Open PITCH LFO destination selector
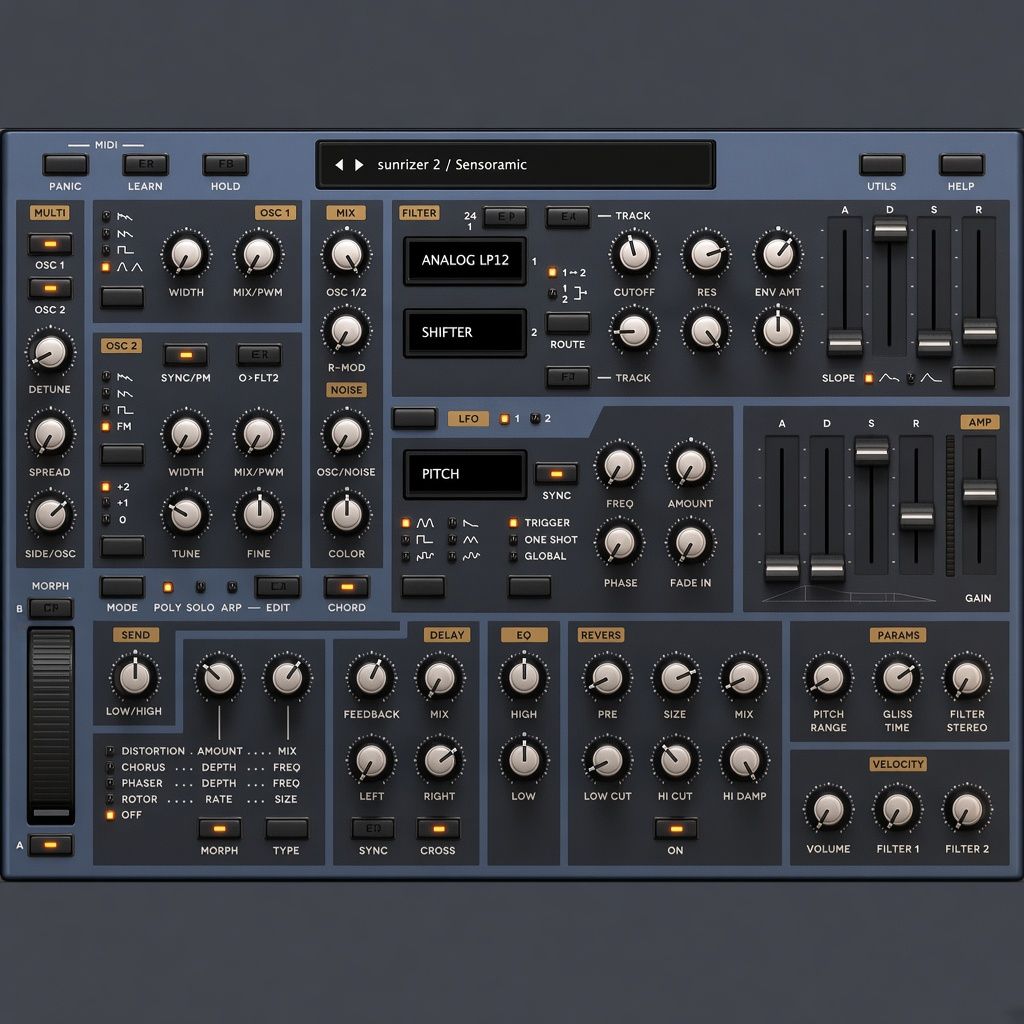Image resolution: width=1024 pixels, height=1024 pixels. (x=465, y=474)
